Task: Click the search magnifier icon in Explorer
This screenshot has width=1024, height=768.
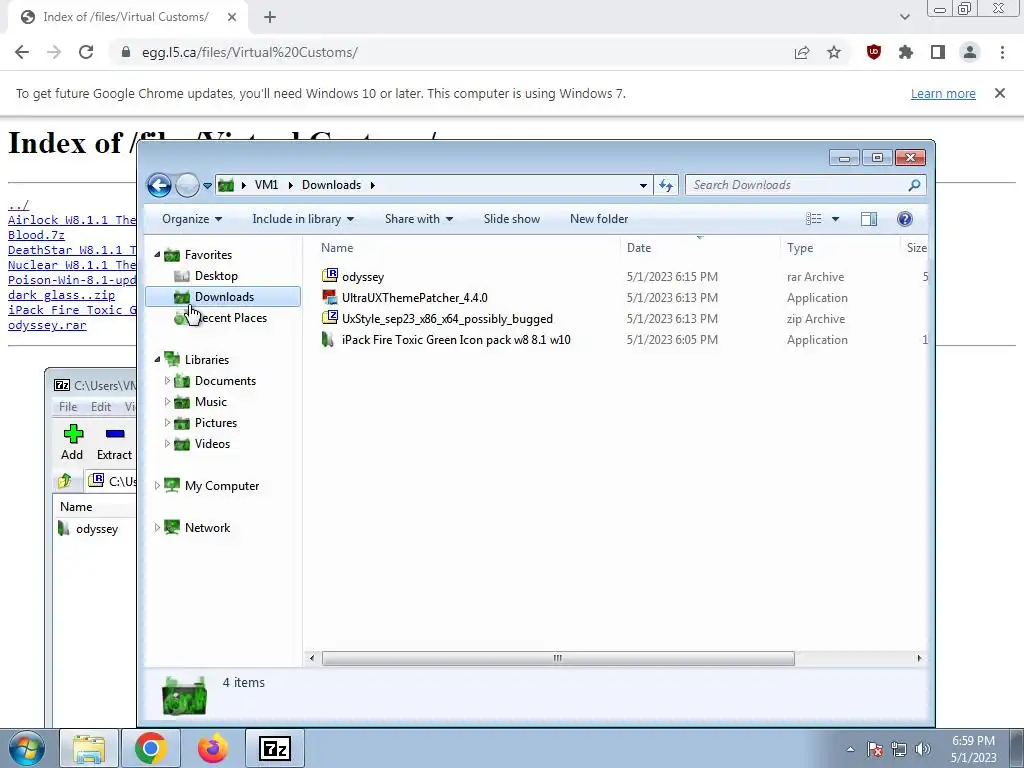Action: tap(914, 185)
